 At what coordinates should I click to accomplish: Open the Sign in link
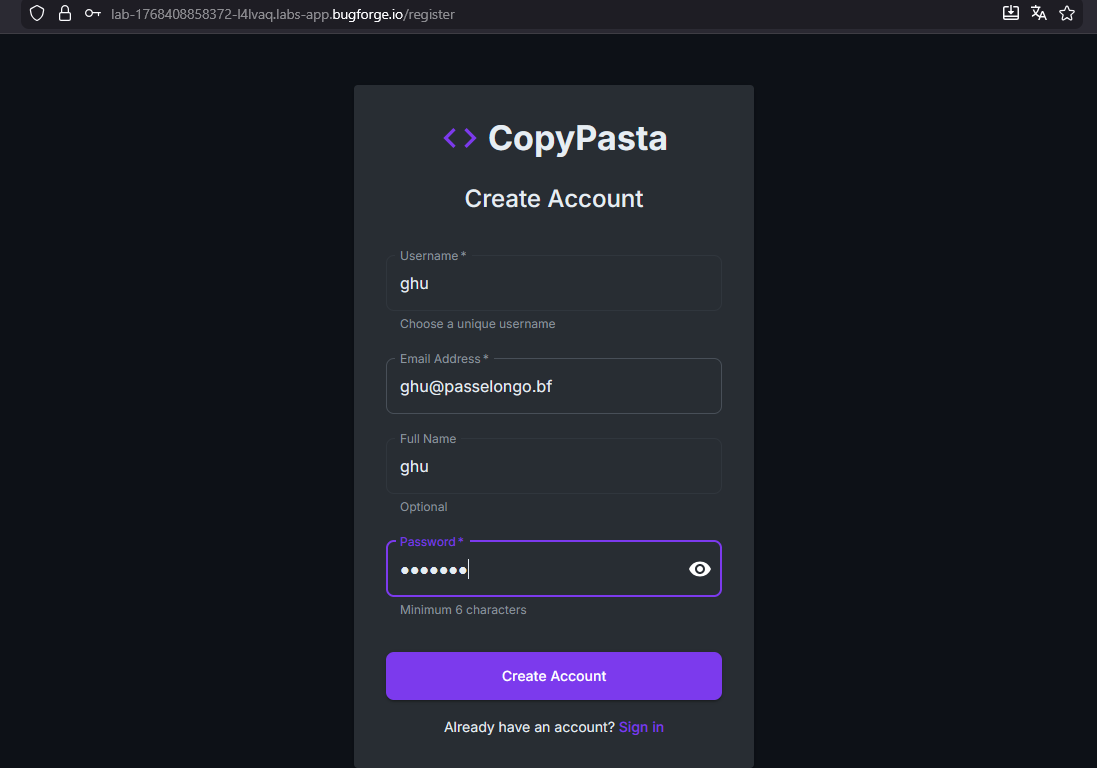coord(641,727)
